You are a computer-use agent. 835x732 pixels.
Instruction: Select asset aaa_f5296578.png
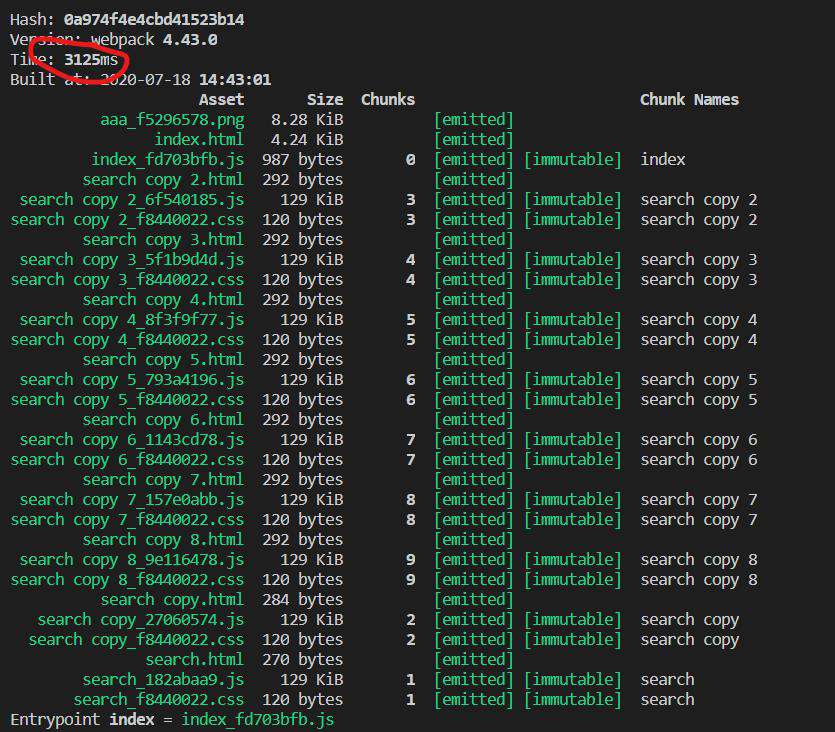pos(172,120)
